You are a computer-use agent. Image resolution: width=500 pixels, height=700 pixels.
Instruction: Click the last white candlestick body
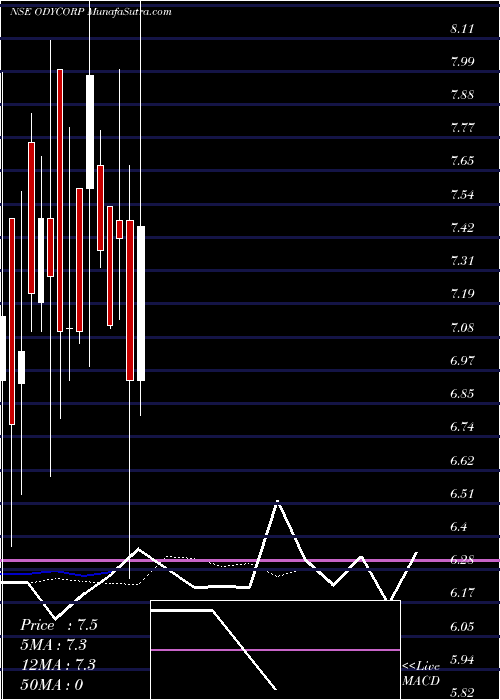(141, 304)
